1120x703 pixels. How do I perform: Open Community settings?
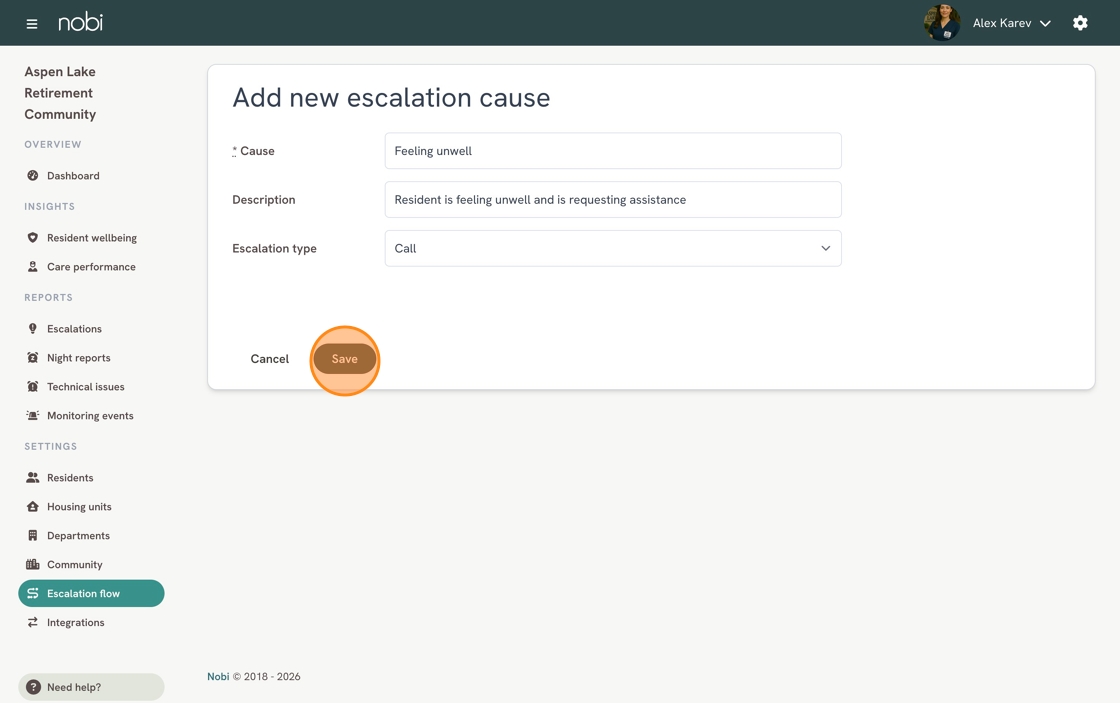(x=74, y=564)
